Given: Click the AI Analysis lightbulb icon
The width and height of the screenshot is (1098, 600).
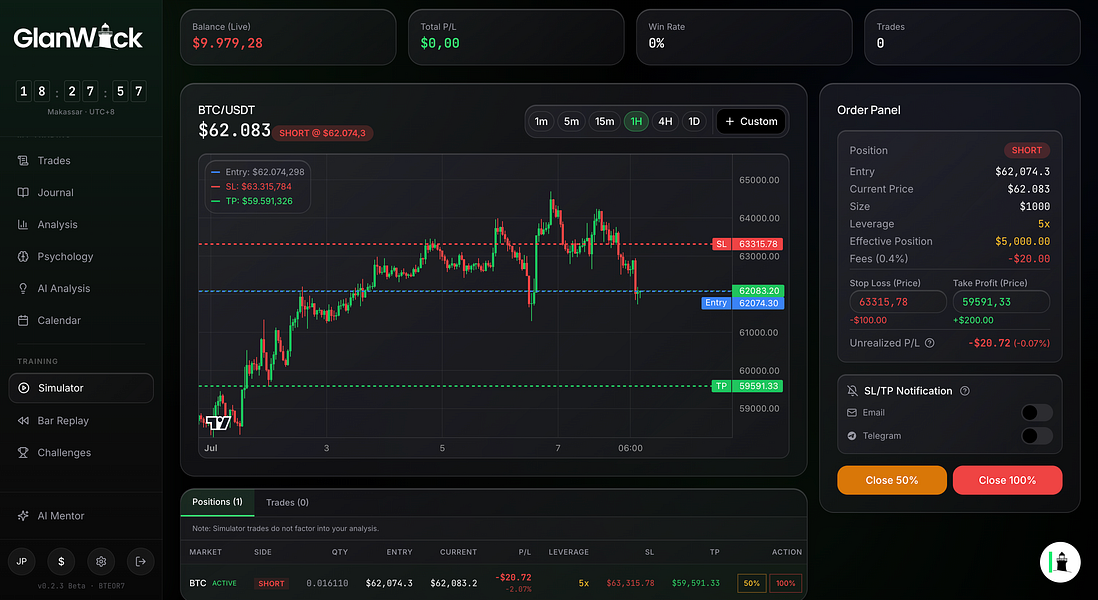Looking at the screenshot, I should click(23, 288).
